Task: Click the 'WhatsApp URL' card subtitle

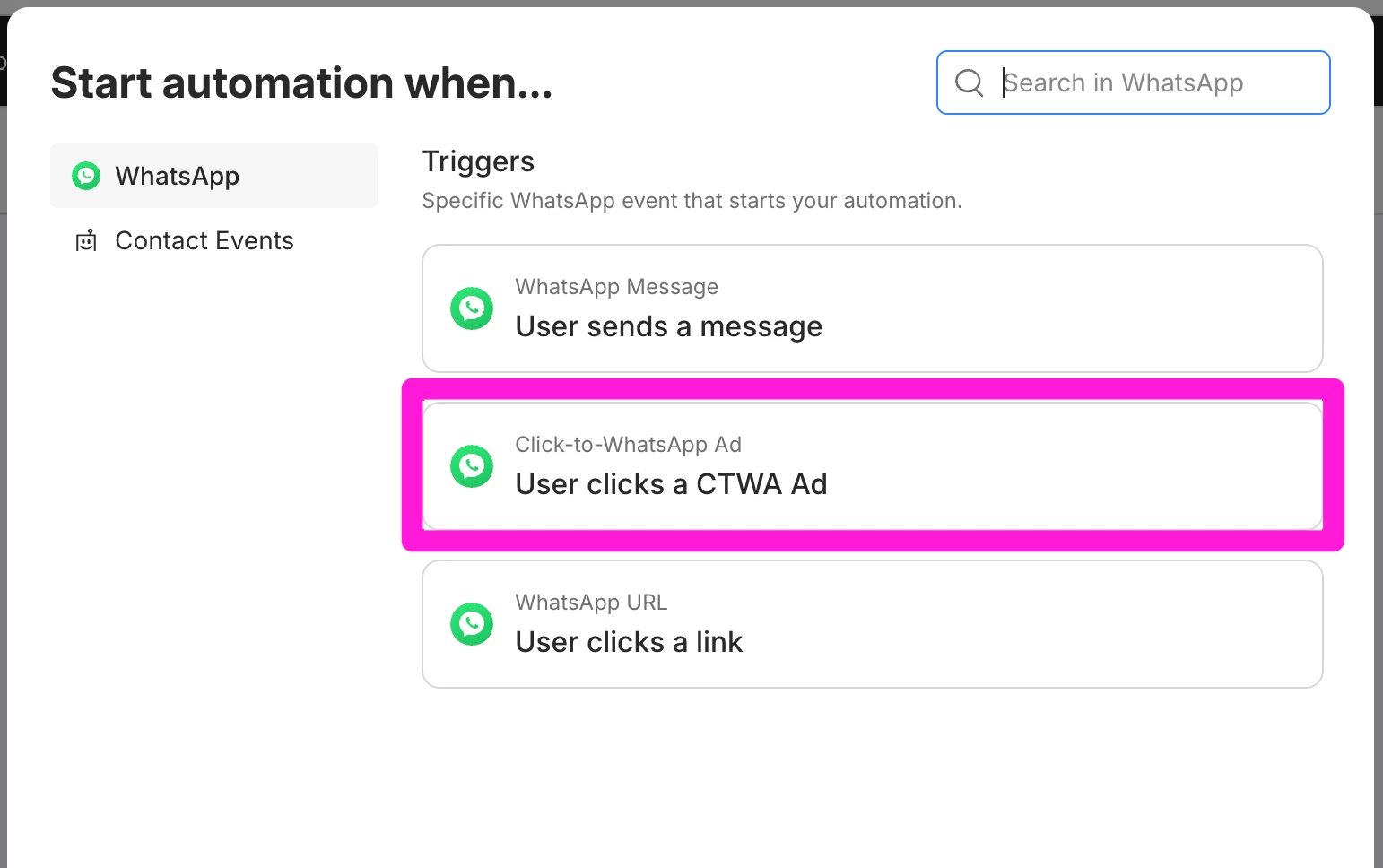Action: pos(591,603)
